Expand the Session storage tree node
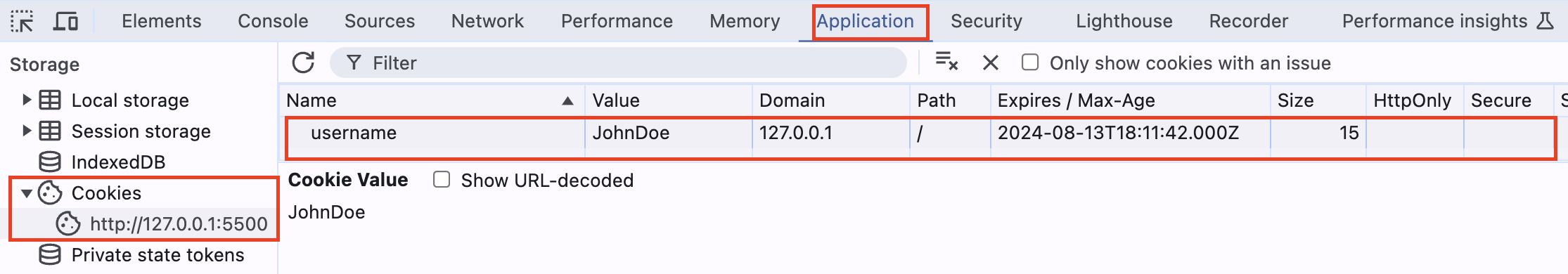1568x274 pixels. [x=27, y=131]
